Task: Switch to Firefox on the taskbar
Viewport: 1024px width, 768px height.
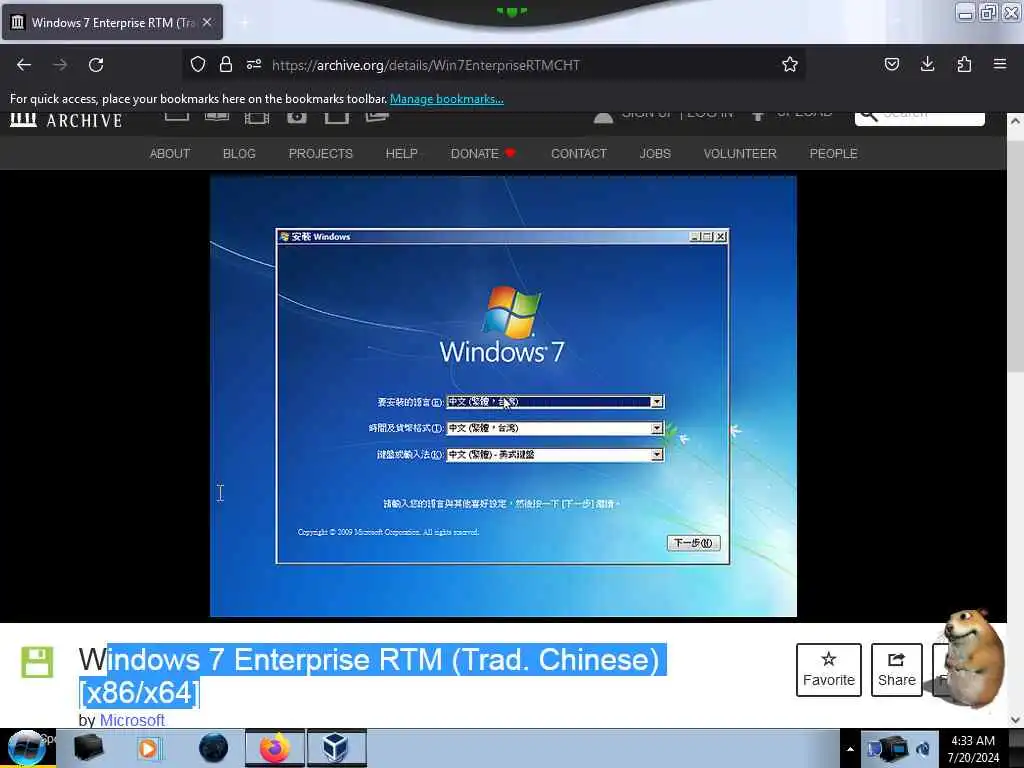Action: pyautogui.click(x=275, y=748)
